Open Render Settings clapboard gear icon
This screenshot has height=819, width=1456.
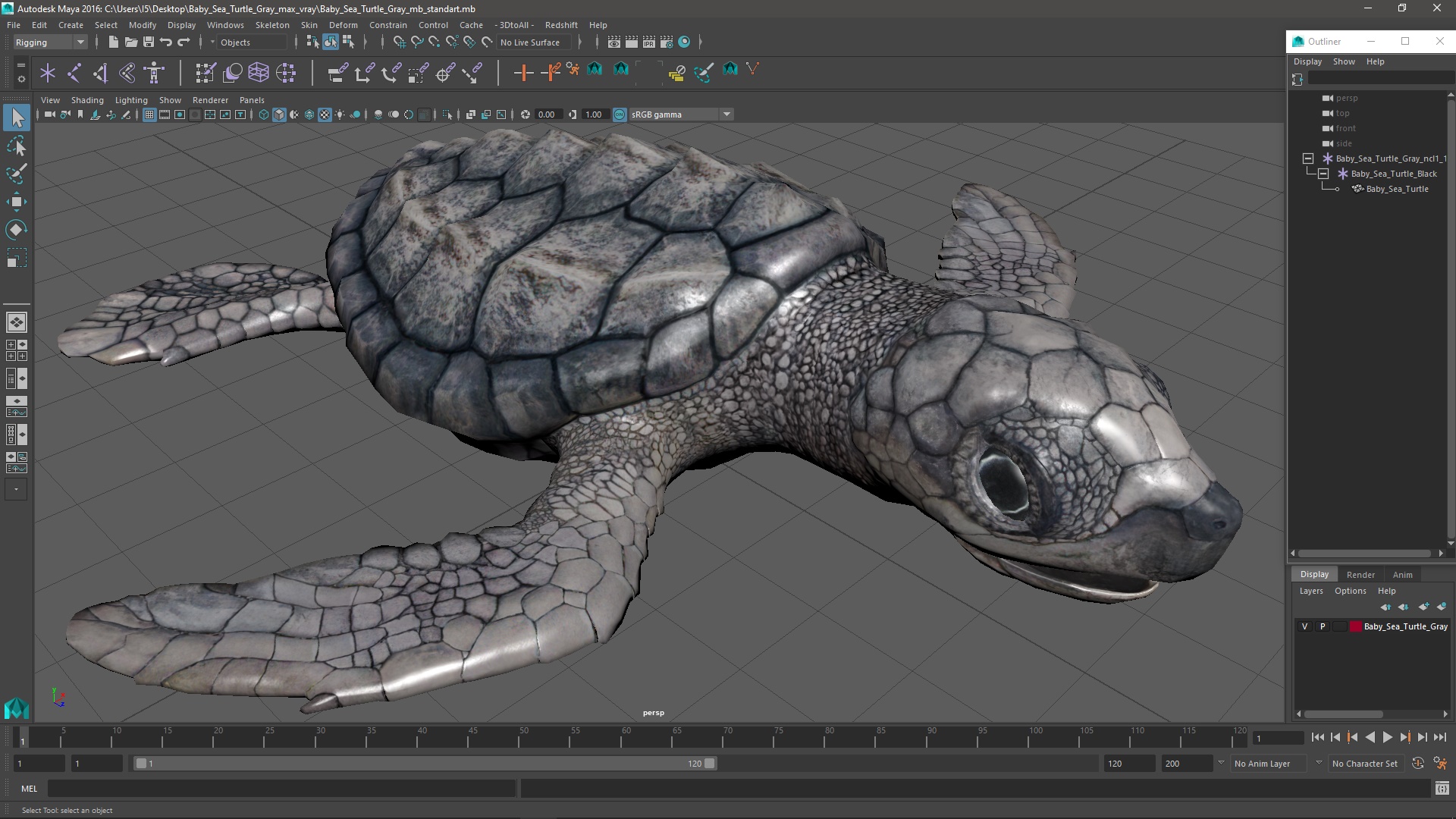(667, 42)
